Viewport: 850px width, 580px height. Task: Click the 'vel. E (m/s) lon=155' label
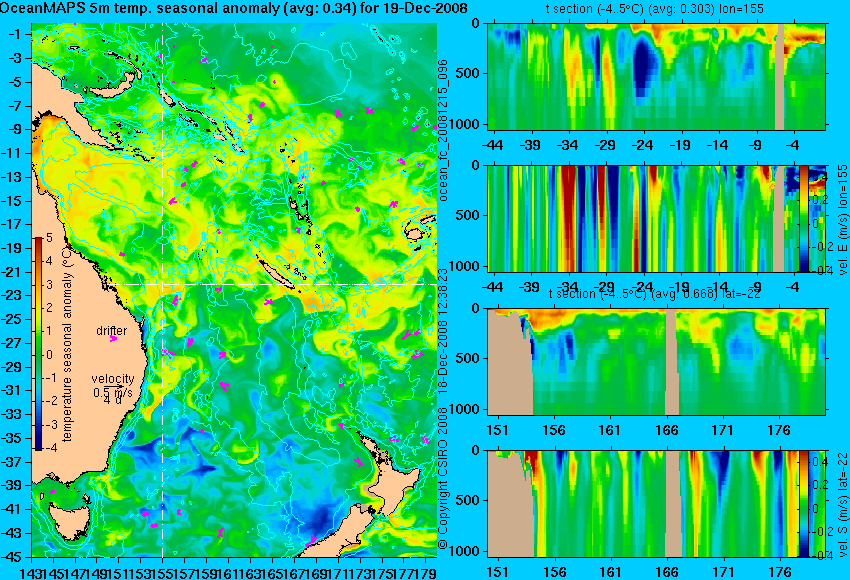click(x=842, y=220)
